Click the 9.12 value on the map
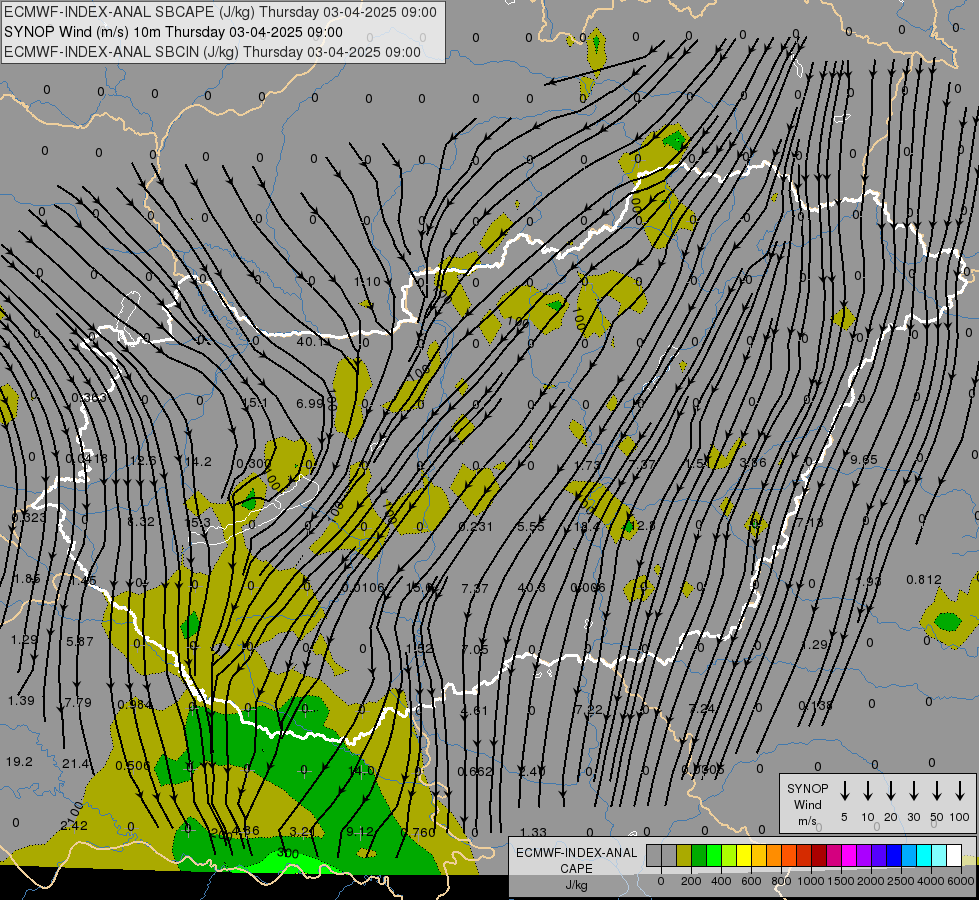This screenshot has height=900, width=979. [x=360, y=831]
